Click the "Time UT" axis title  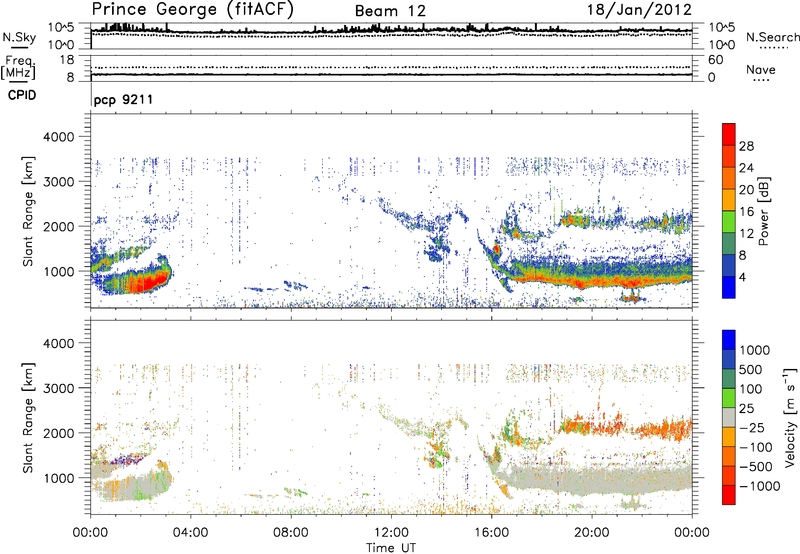coord(391,547)
